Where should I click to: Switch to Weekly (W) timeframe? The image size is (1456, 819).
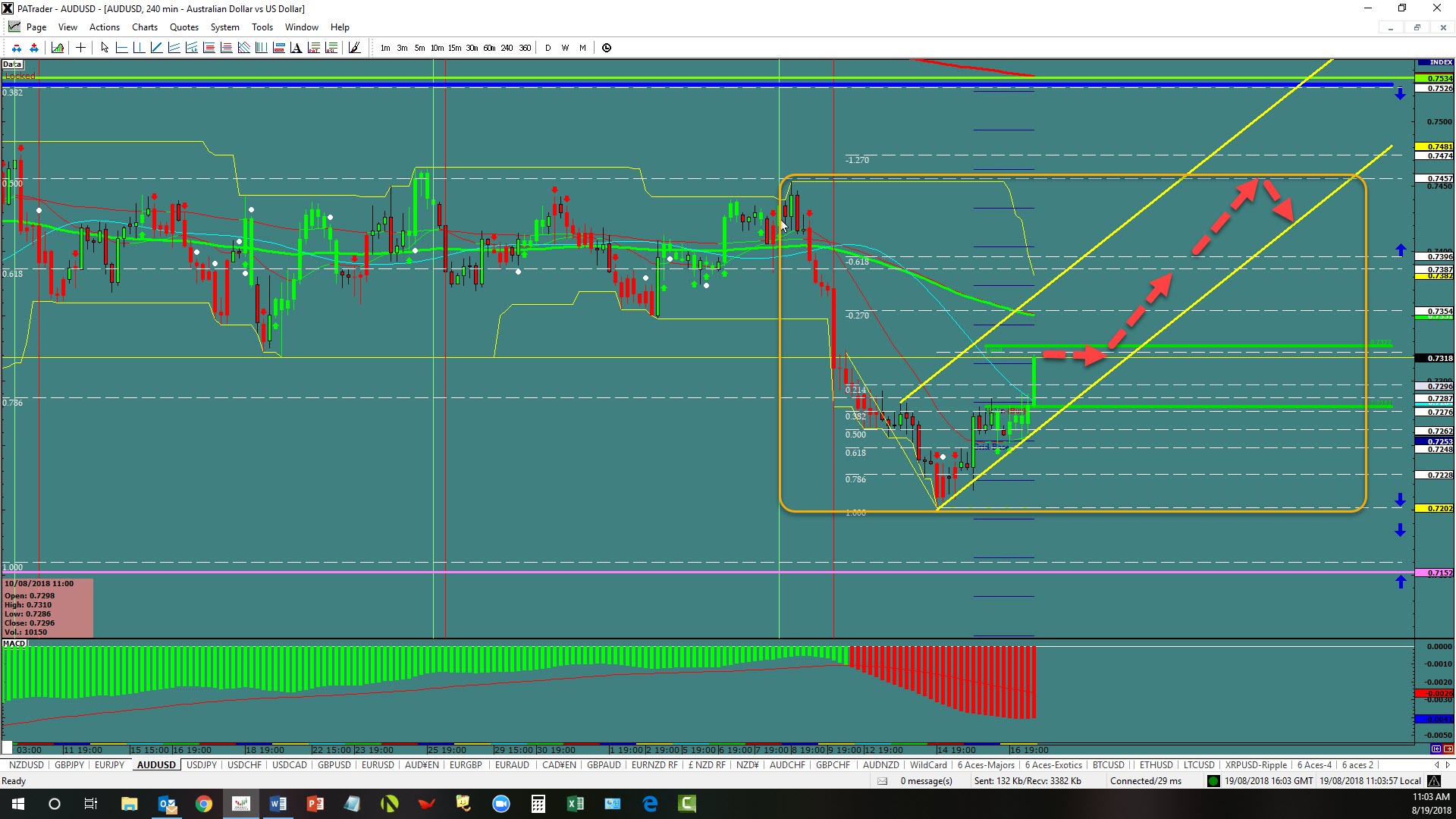pos(565,48)
